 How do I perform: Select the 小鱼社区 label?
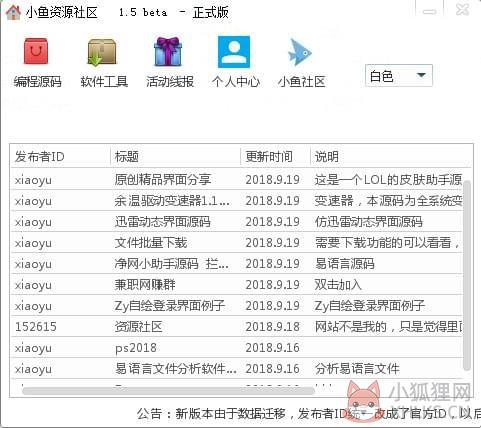(x=302, y=81)
